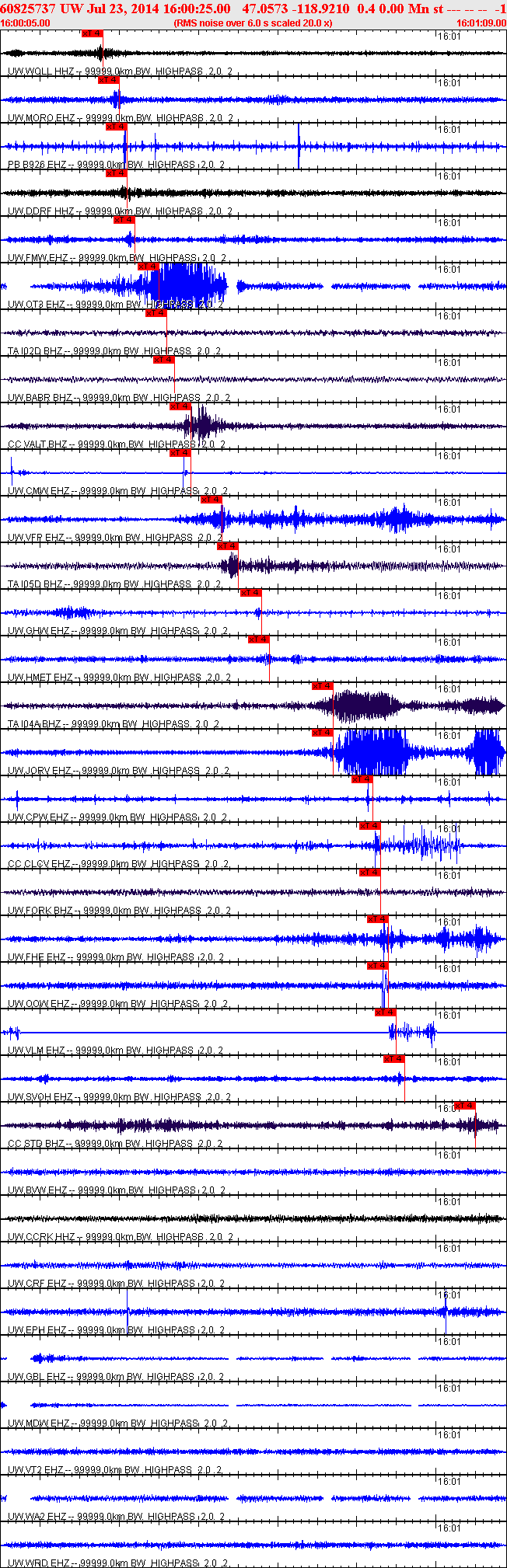The image size is (507, 1568).
Task: Click the 'TA.I02D BHZ' station label
Action: click(36, 351)
